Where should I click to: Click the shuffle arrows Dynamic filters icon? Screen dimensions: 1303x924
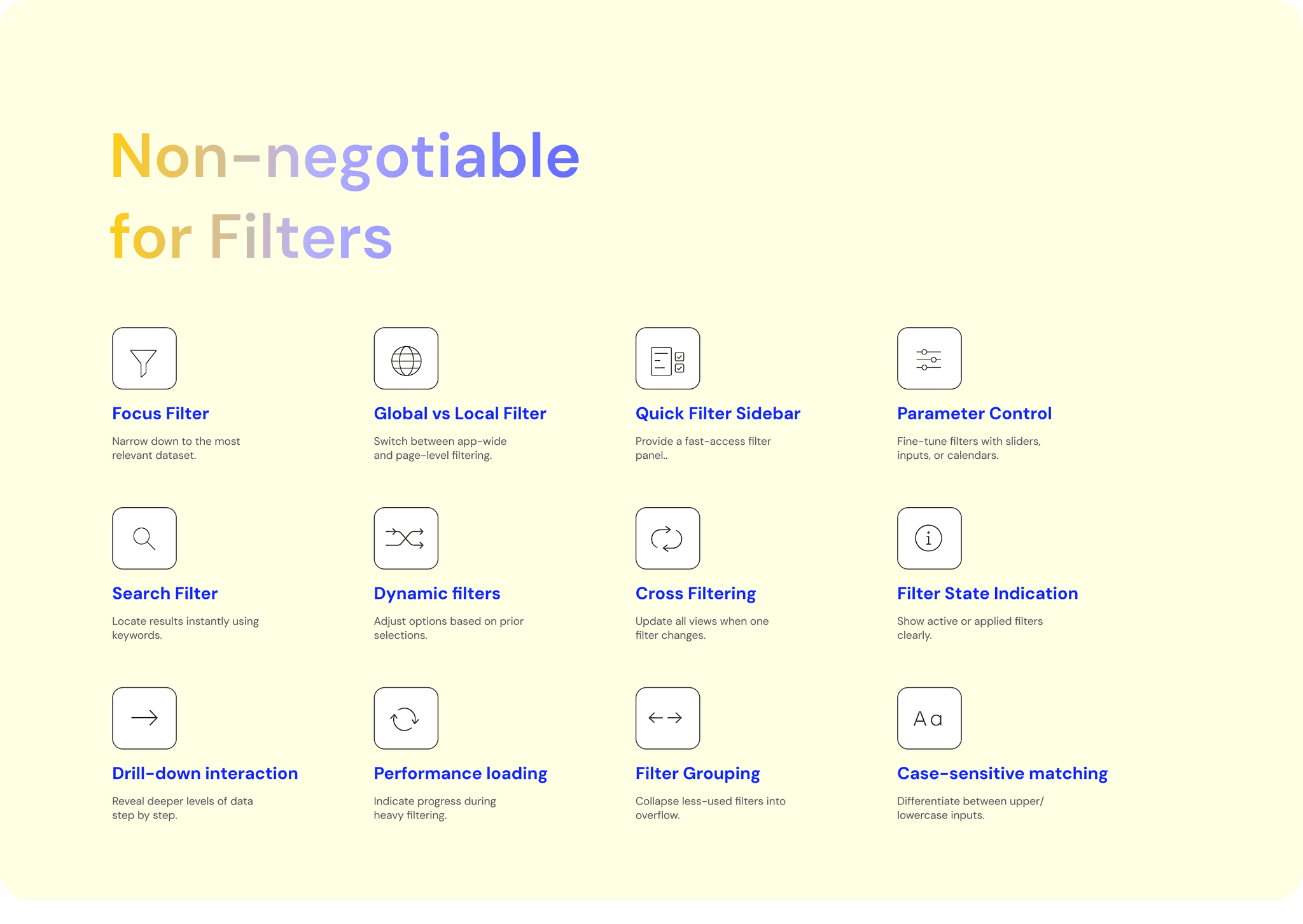pos(406,538)
